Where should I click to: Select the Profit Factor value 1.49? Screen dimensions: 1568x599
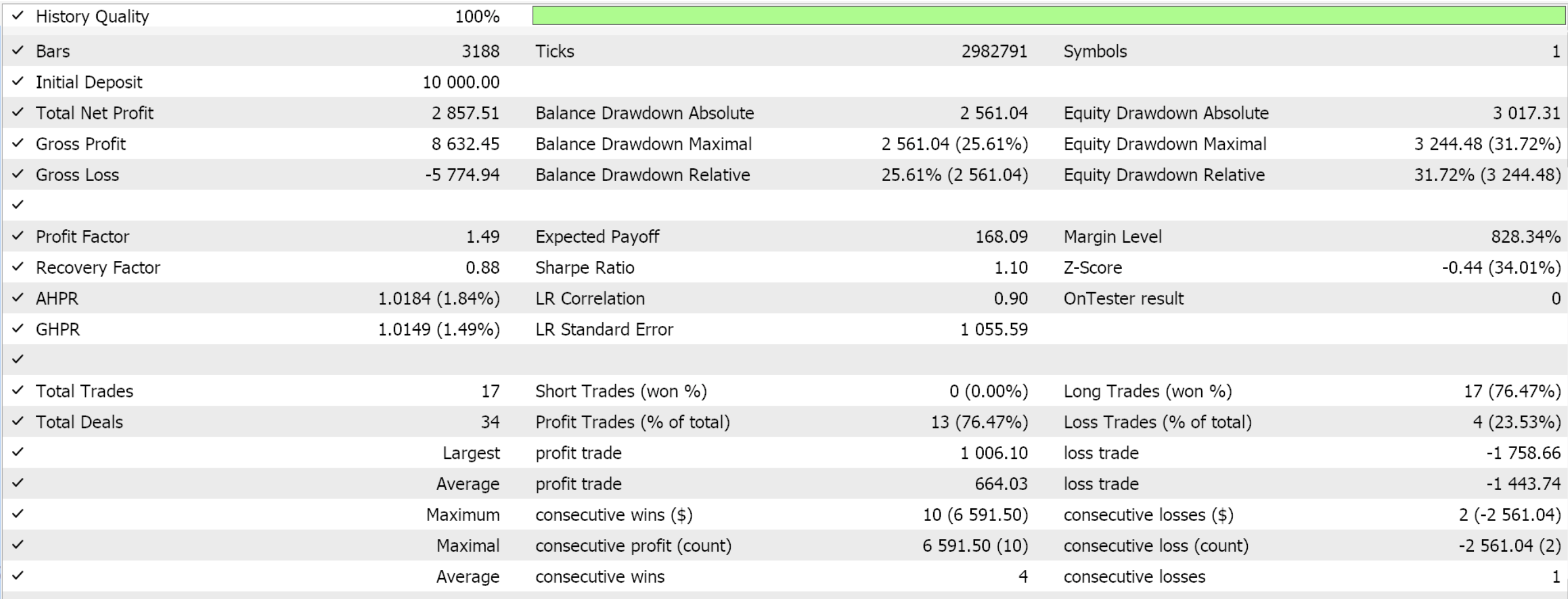click(483, 237)
